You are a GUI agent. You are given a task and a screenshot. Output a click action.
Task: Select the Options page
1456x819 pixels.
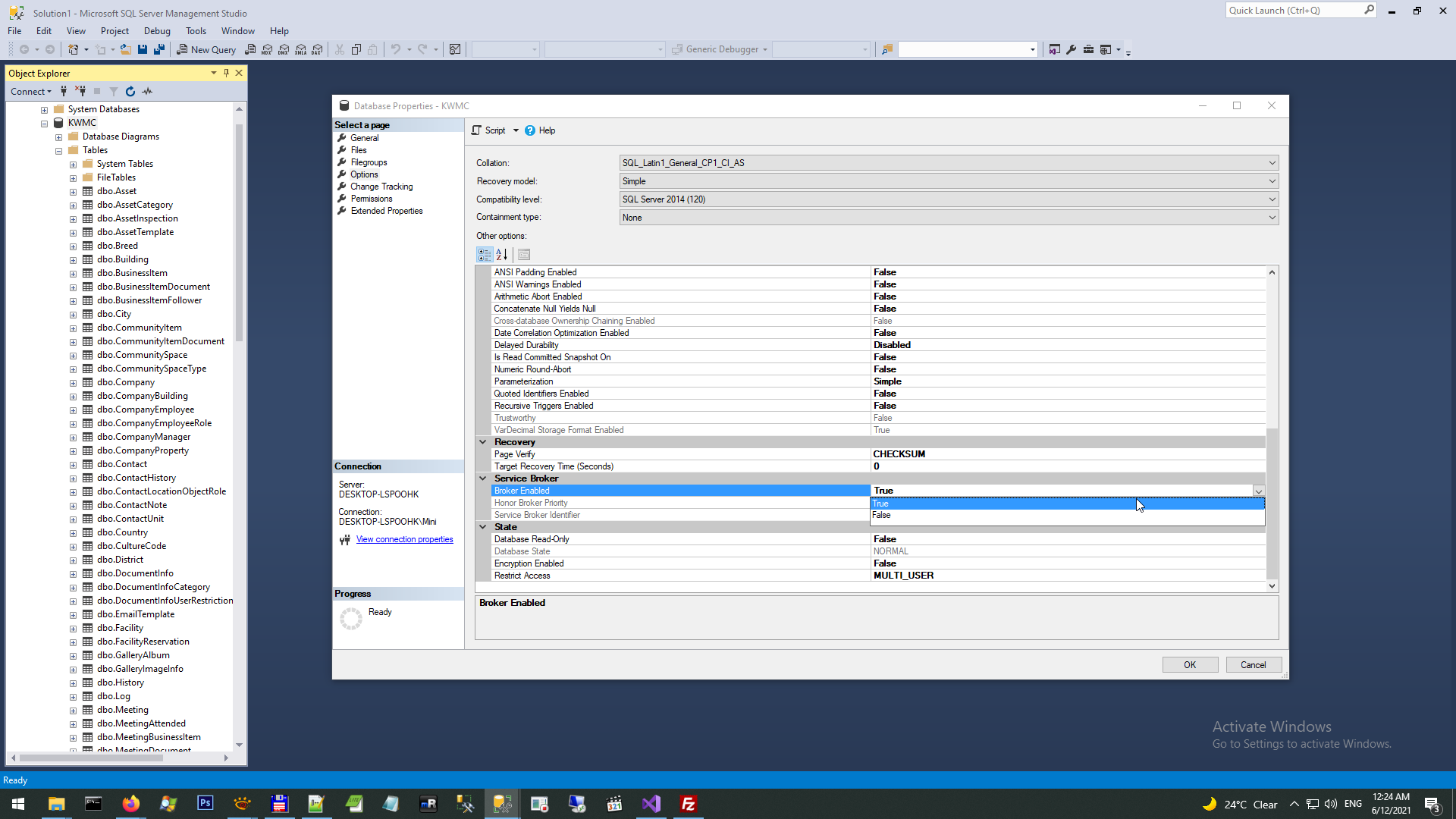[x=364, y=174]
